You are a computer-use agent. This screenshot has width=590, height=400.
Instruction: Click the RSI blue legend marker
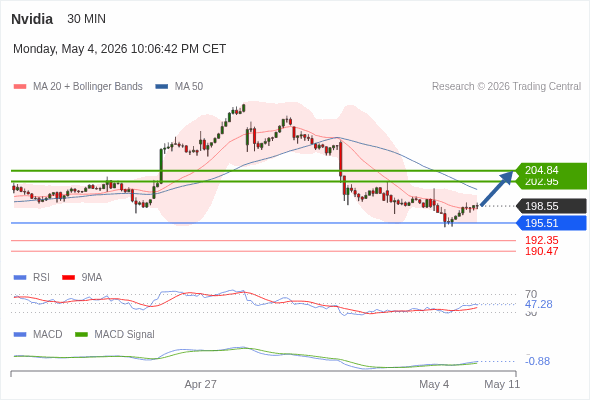pos(20,277)
